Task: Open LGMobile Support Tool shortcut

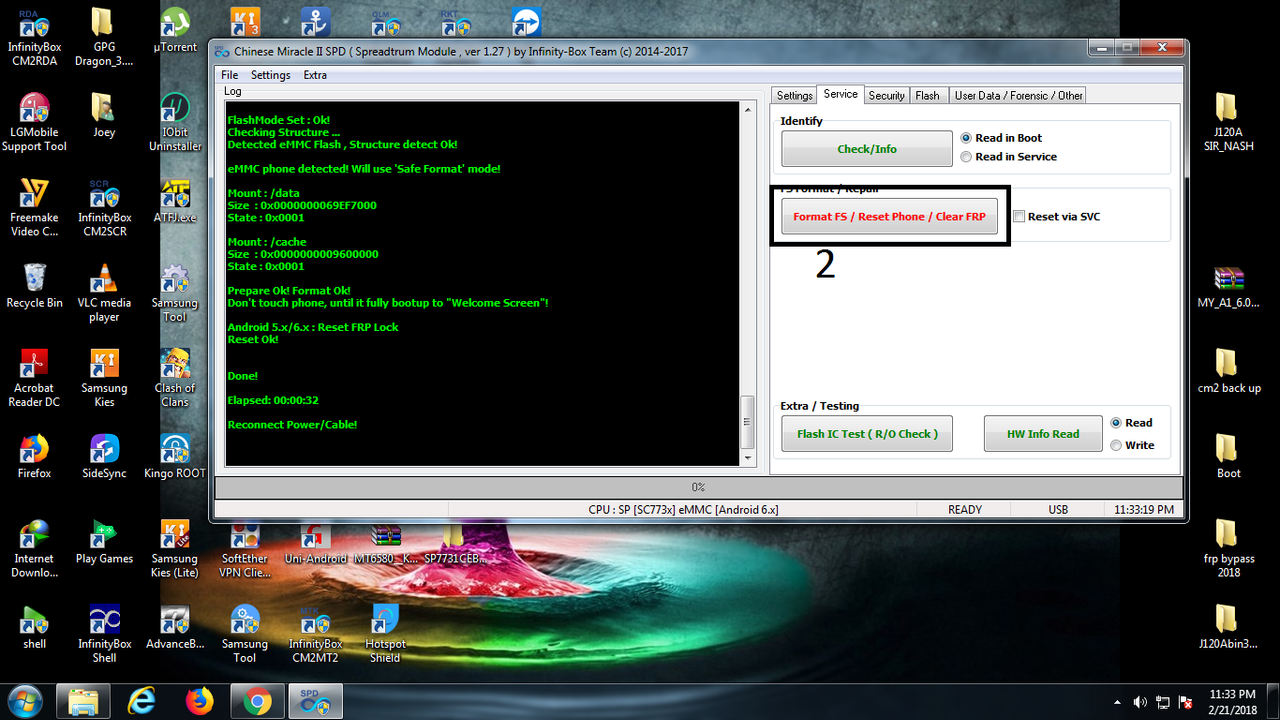Action: click(35, 122)
